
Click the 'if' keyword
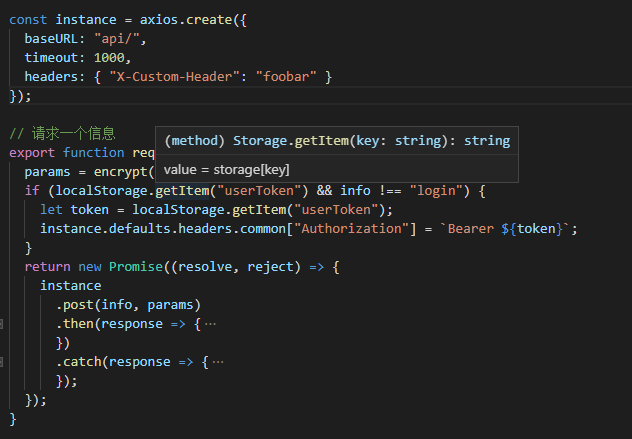pyautogui.click(x=32, y=191)
